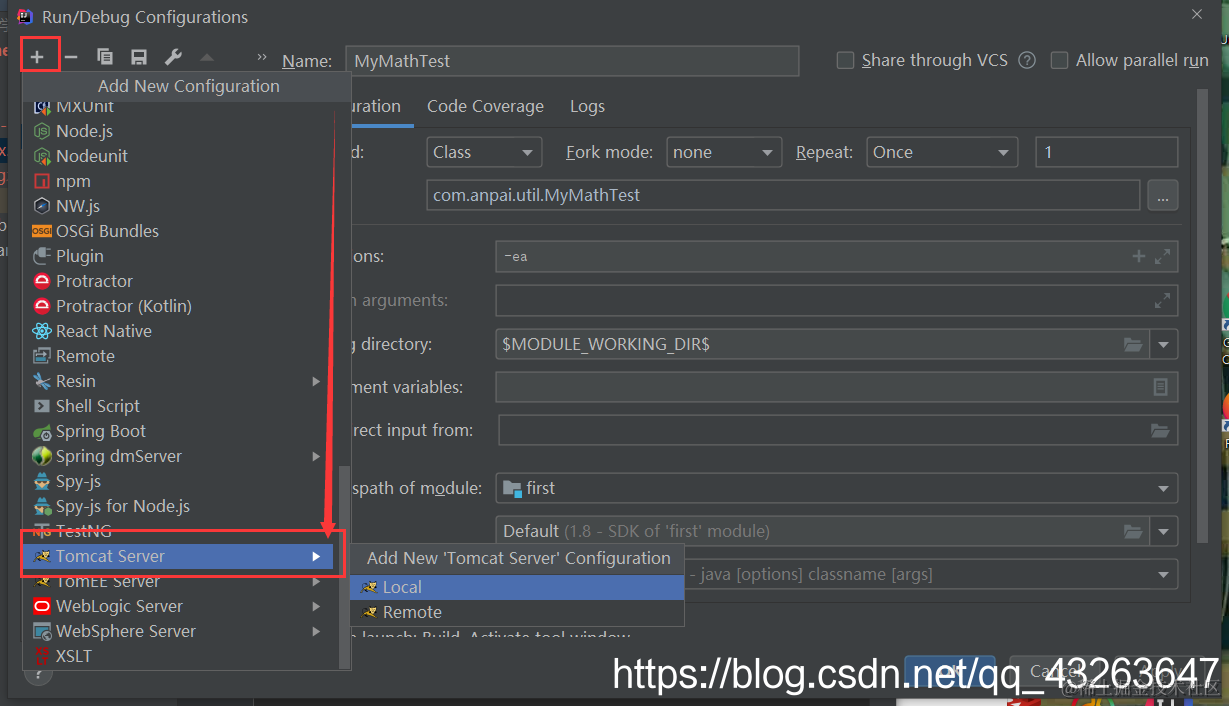The height and width of the screenshot is (706, 1229).
Task: Click expand icon in program arguments field
Action: tap(1162, 300)
